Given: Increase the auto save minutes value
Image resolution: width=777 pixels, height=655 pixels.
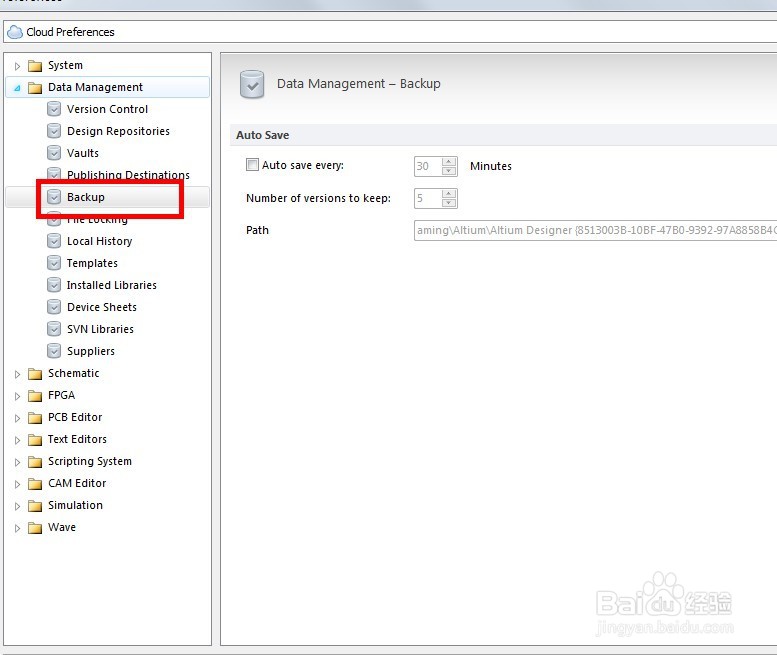Looking at the screenshot, I should tap(449, 162).
